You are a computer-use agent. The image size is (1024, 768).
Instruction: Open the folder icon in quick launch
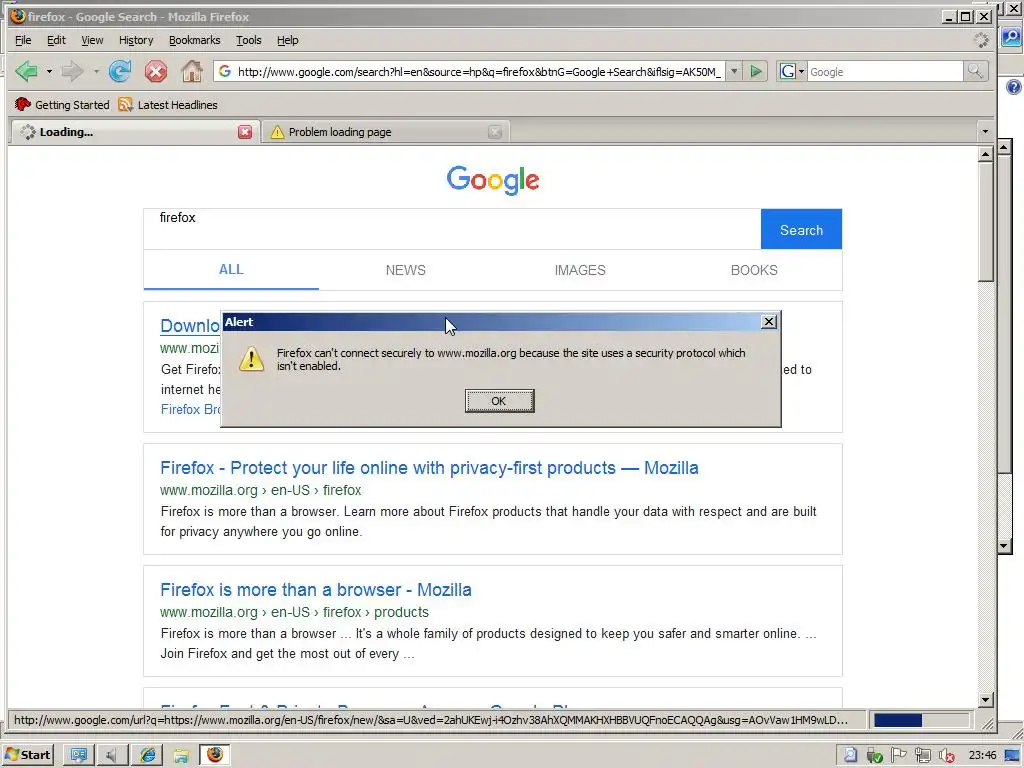click(x=181, y=756)
